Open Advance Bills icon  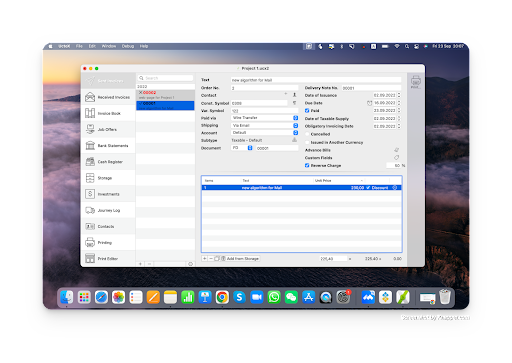pos(396,150)
